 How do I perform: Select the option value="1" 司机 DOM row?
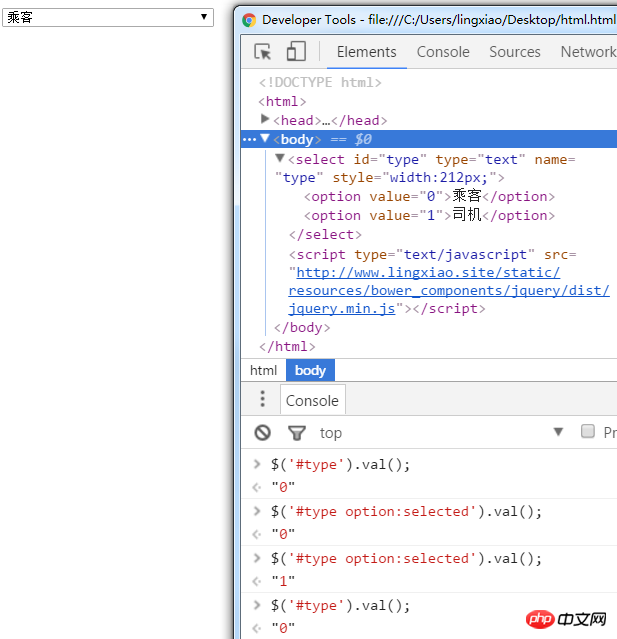pos(428,215)
